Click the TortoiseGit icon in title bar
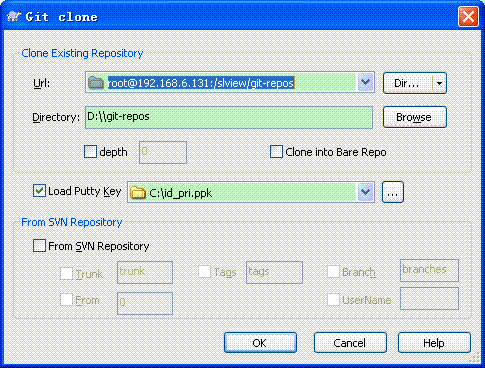This screenshot has height=368, width=485. pyautogui.click(x=14, y=16)
